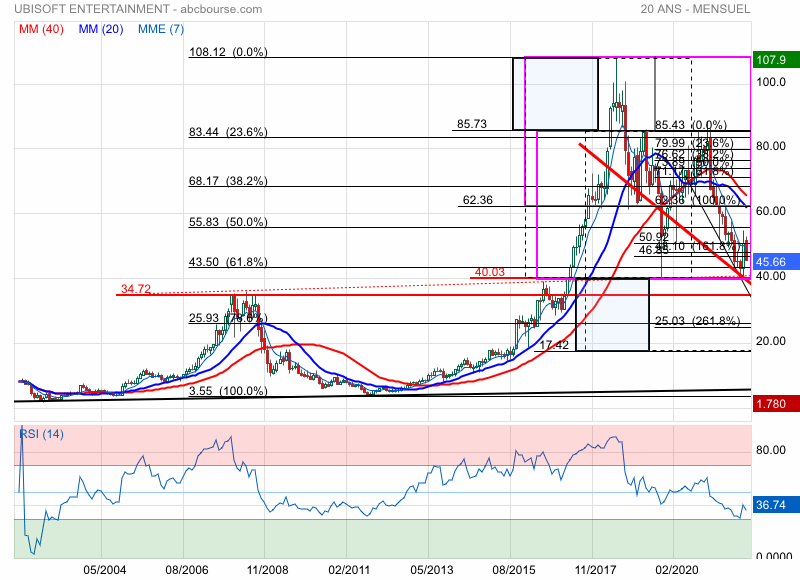The image size is (800, 580).
Task: Select the MM (40) legend label
Action: pyautogui.click(x=41, y=29)
